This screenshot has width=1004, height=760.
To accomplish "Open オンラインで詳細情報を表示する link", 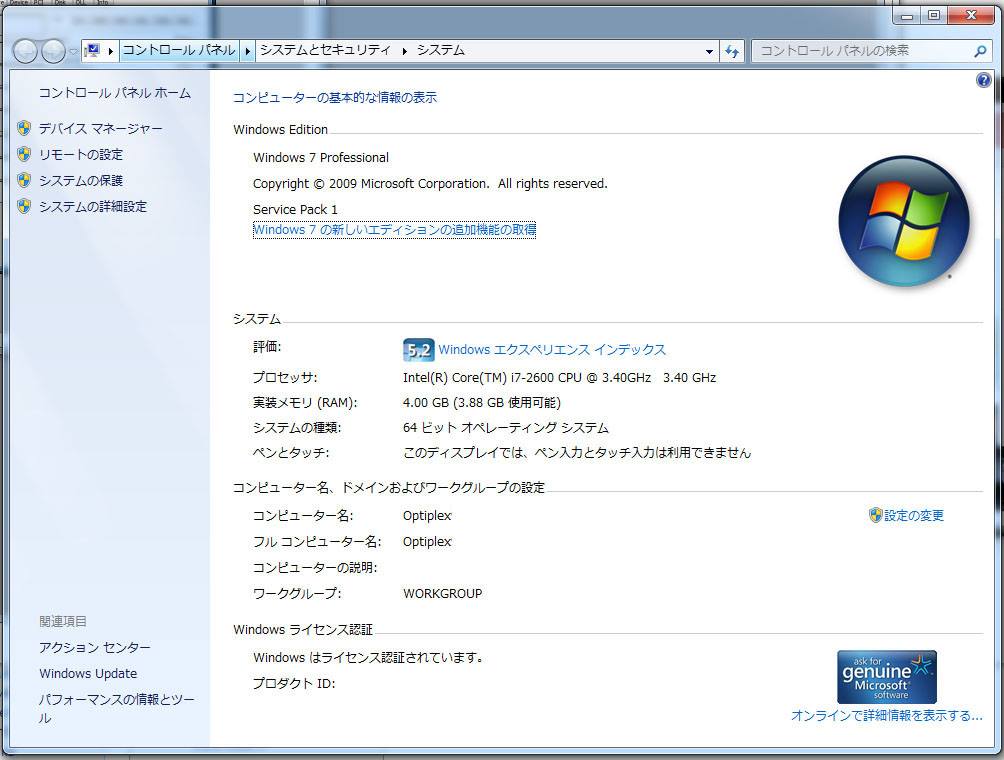I will coord(887,715).
